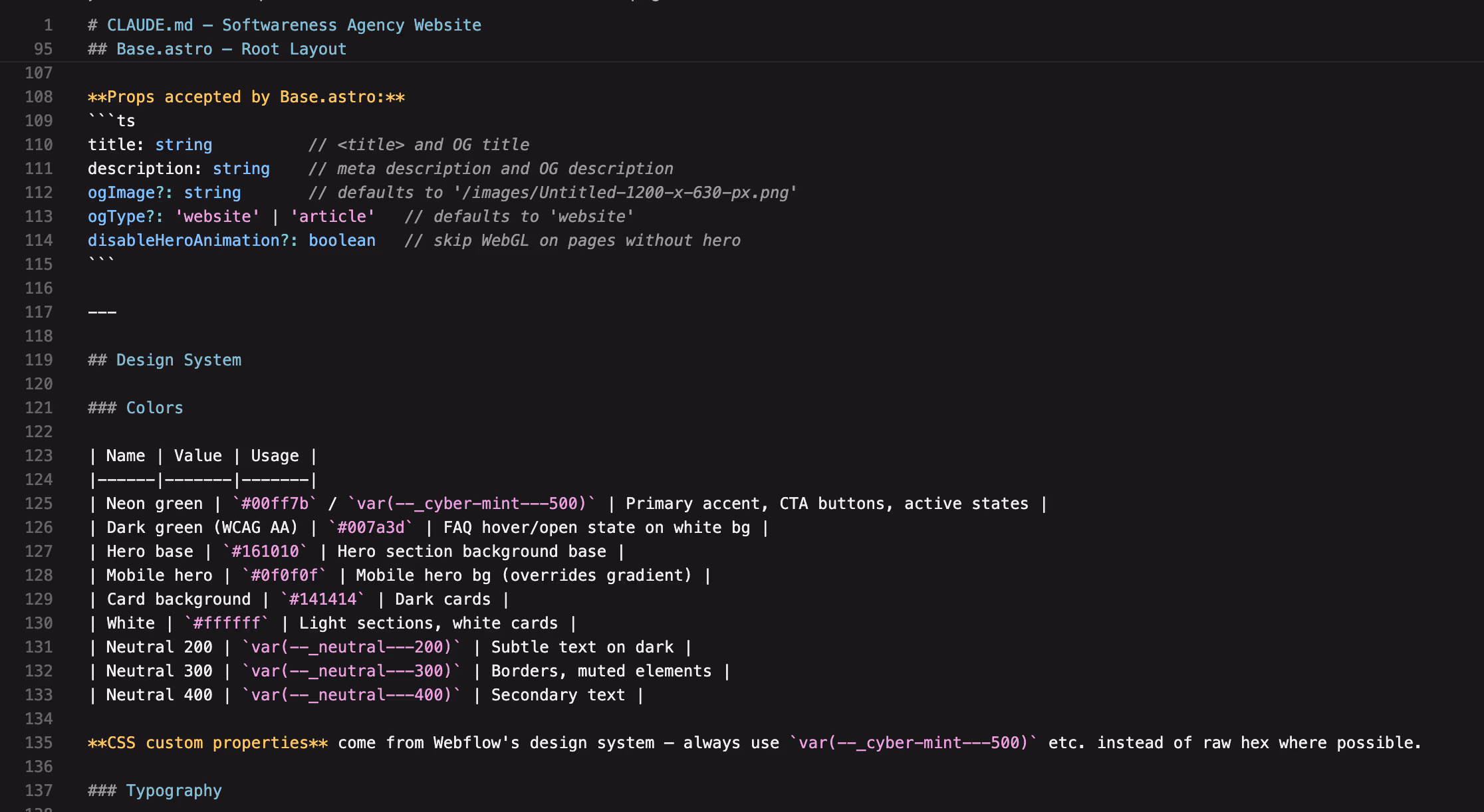Image resolution: width=1484 pixels, height=812 pixels.
Task: Click the 'article' string literal
Action: (332, 217)
